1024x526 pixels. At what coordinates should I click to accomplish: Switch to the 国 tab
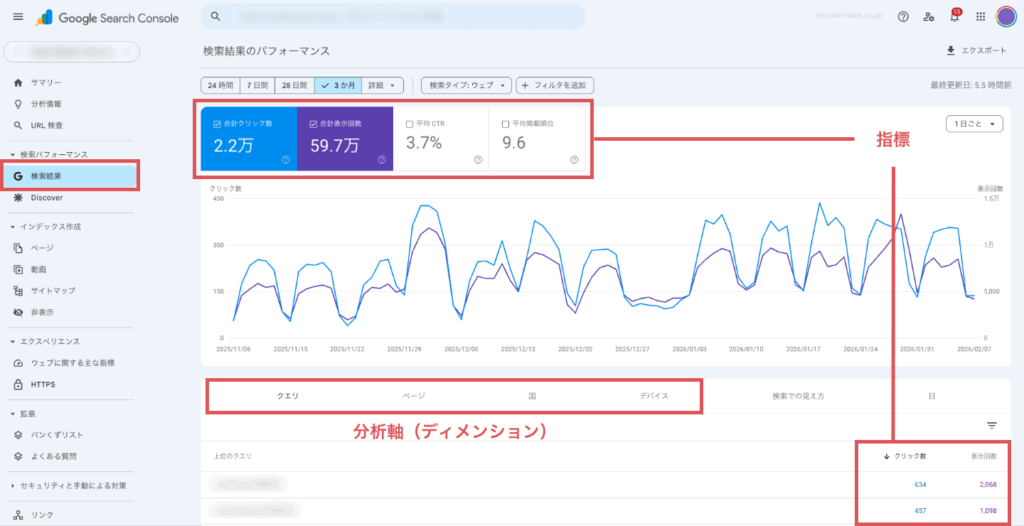click(533, 396)
